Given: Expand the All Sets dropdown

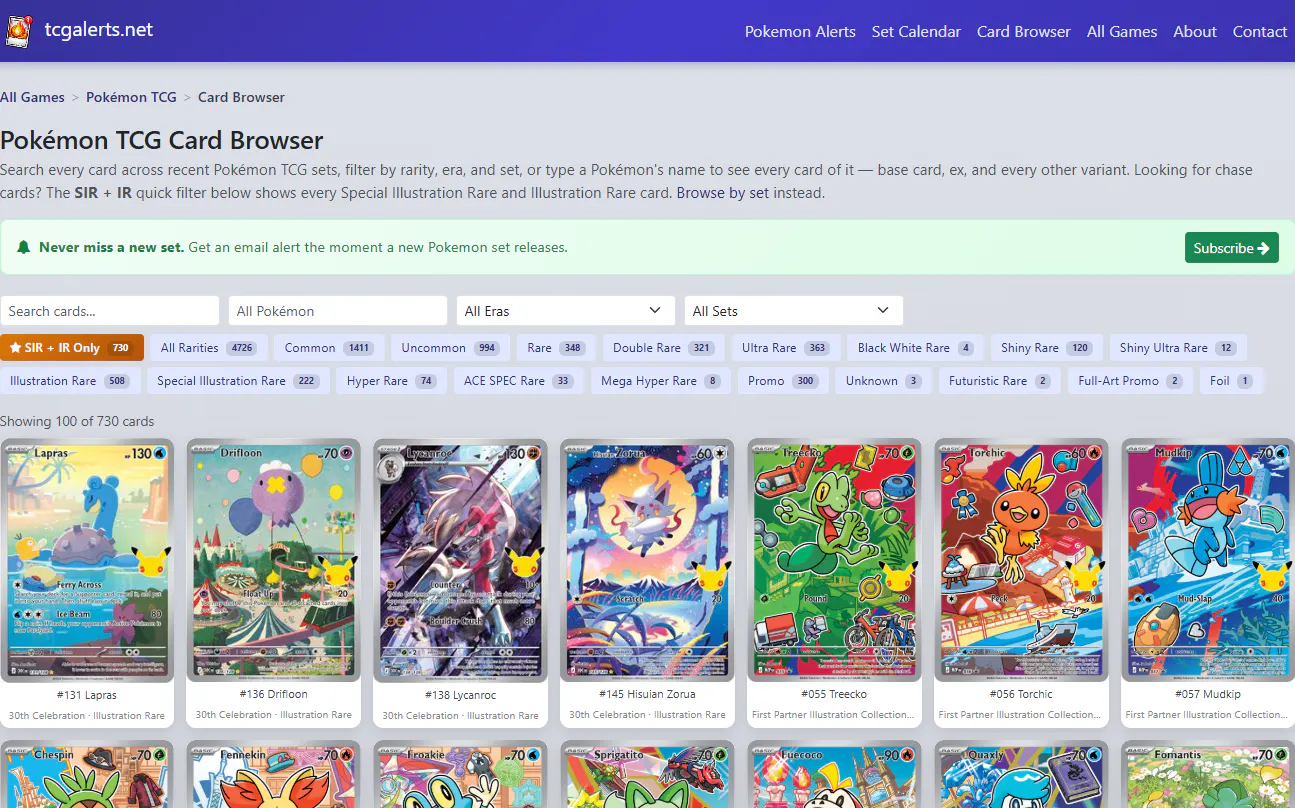Looking at the screenshot, I should tap(794, 311).
